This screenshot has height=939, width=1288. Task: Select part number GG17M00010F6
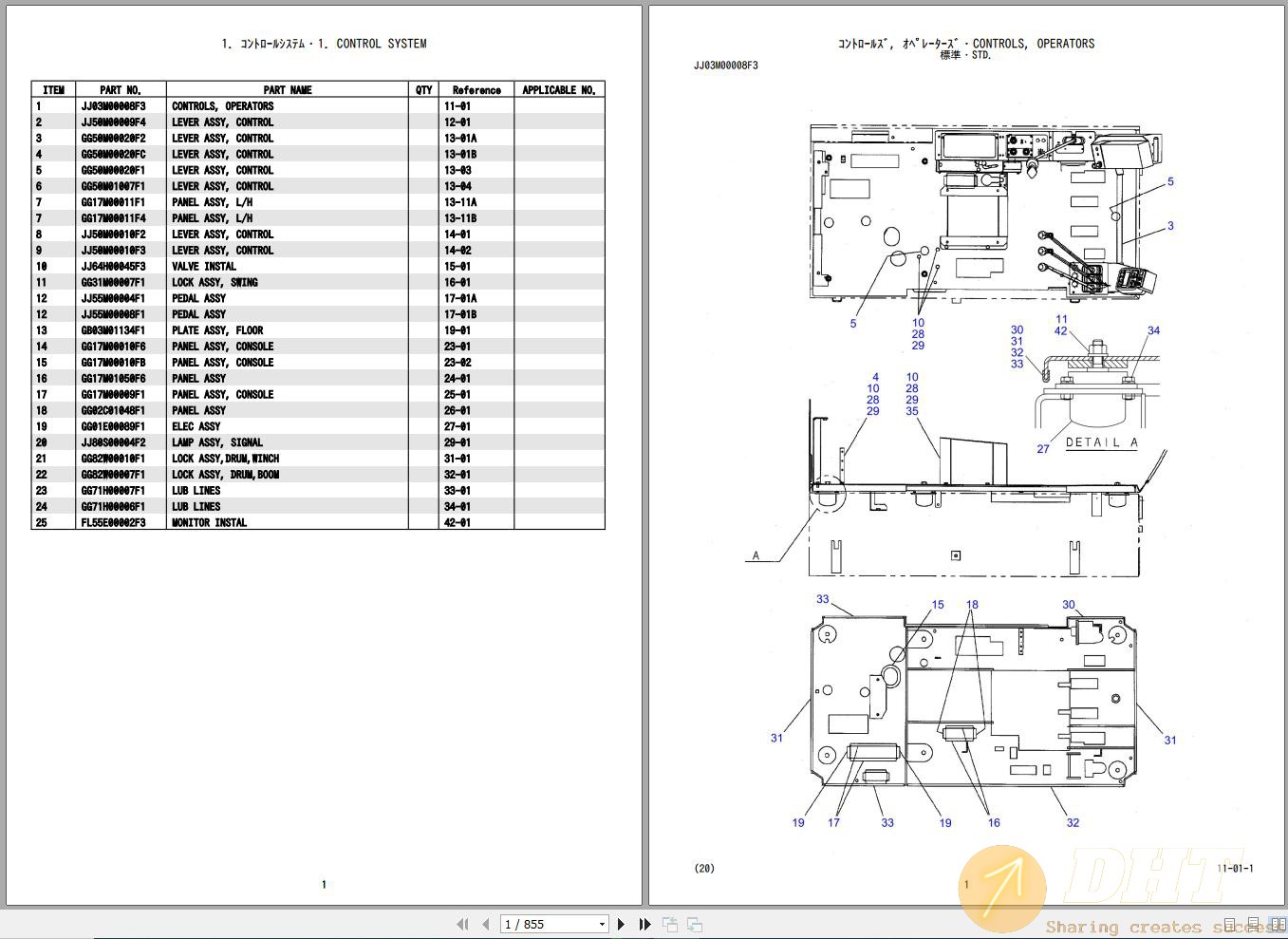click(113, 347)
